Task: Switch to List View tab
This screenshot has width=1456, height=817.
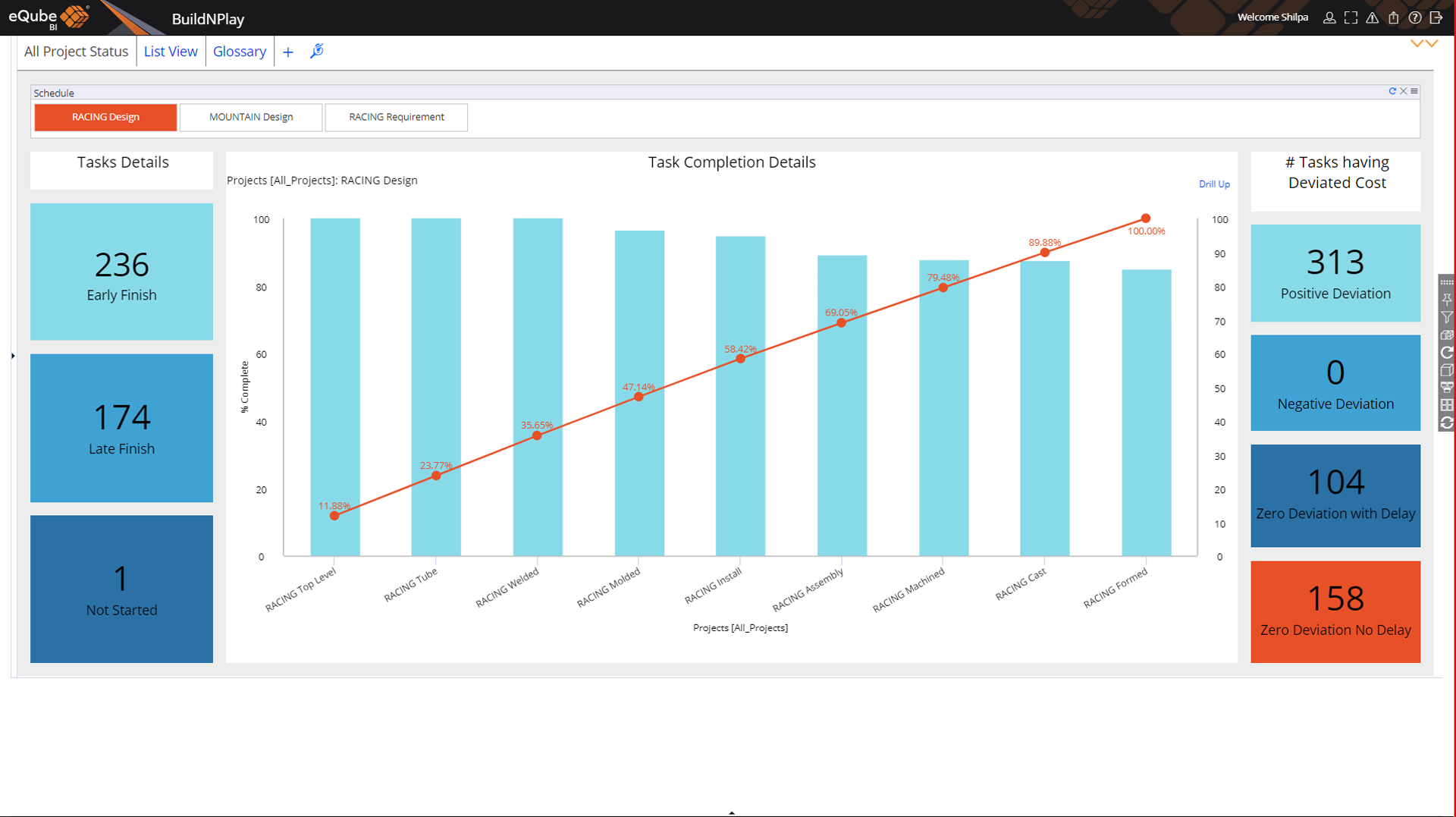Action: (x=171, y=52)
